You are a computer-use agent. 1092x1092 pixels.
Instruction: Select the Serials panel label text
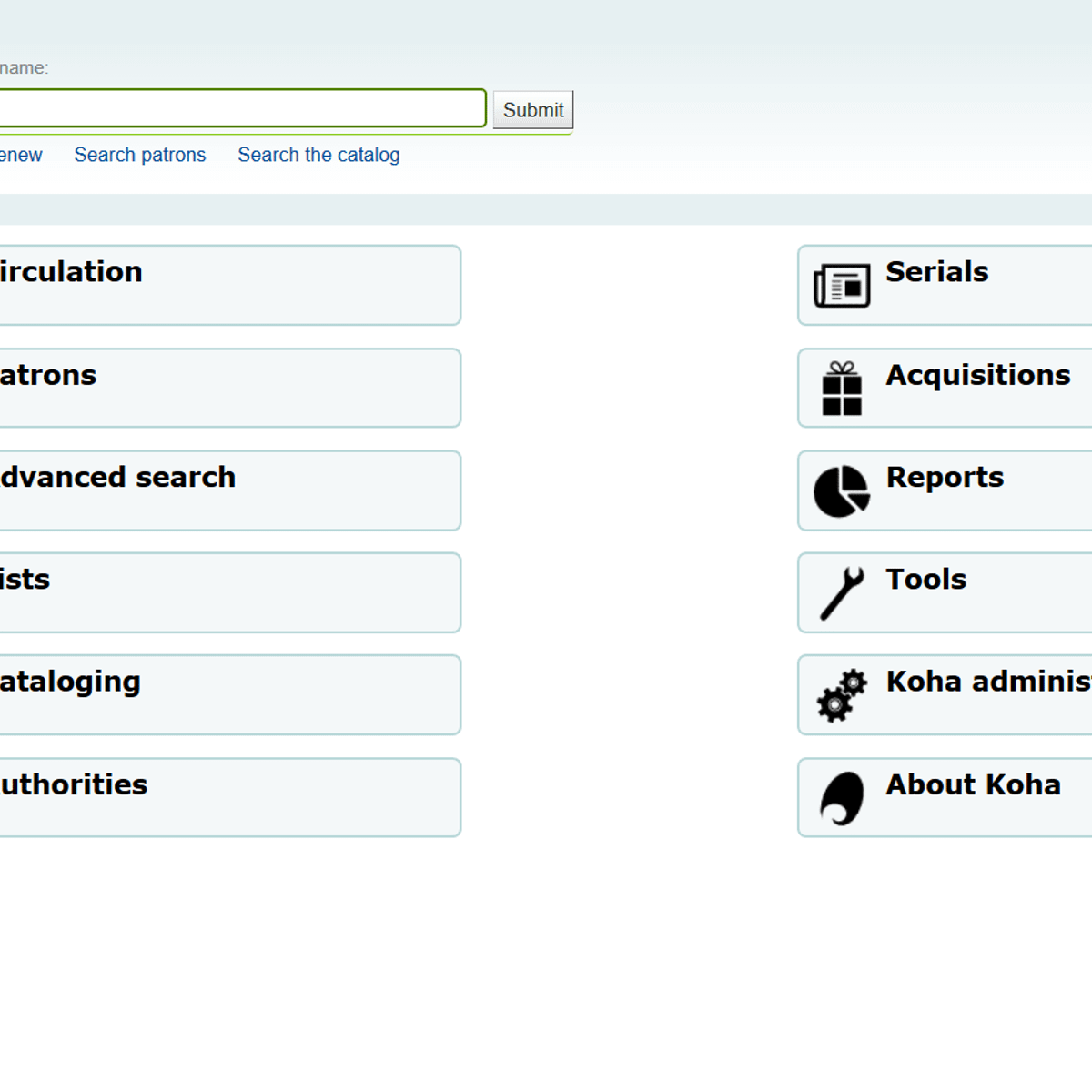click(936, 272)
